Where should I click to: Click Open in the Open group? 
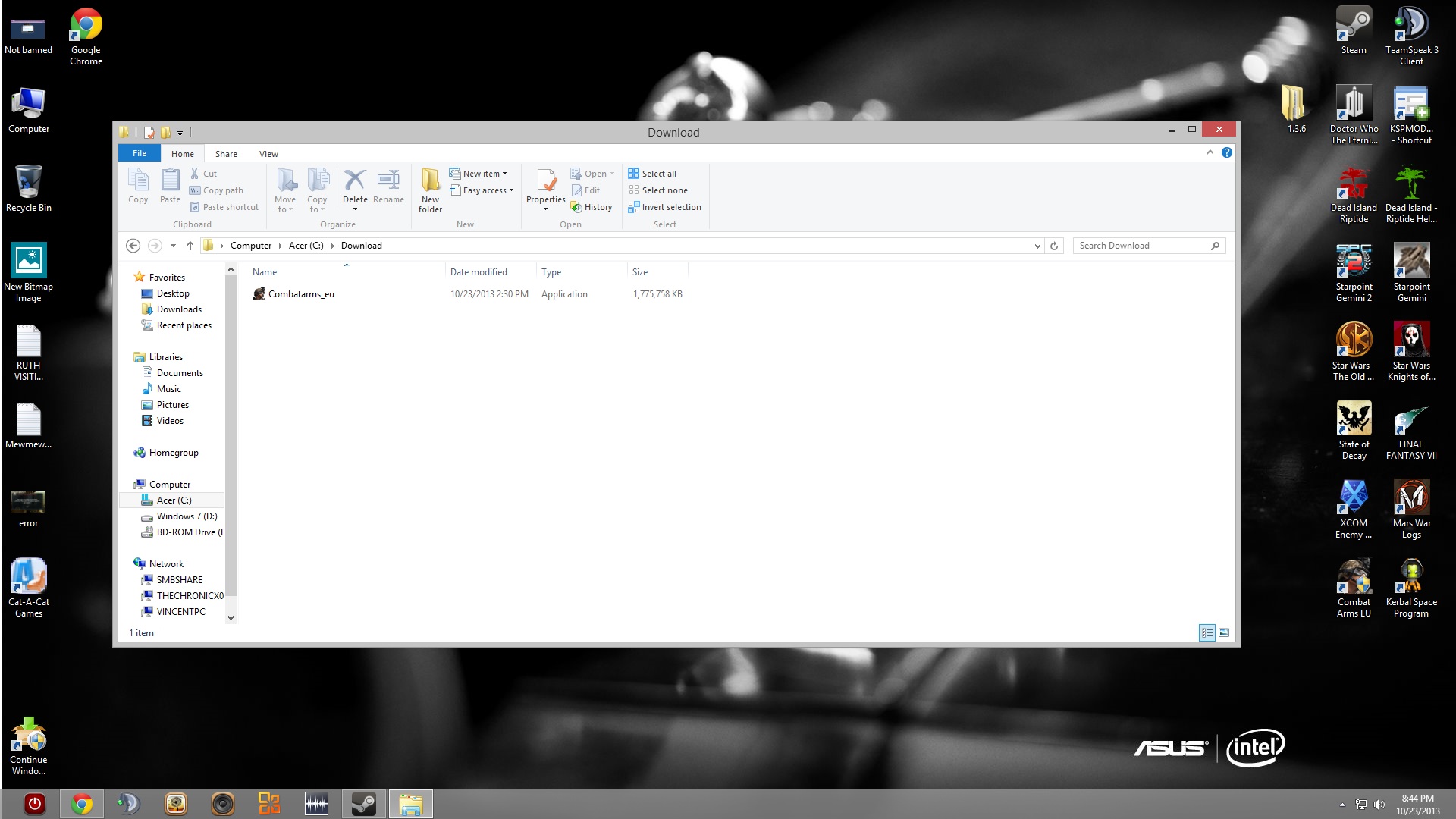pyautogui.click(x=592, y=174)
